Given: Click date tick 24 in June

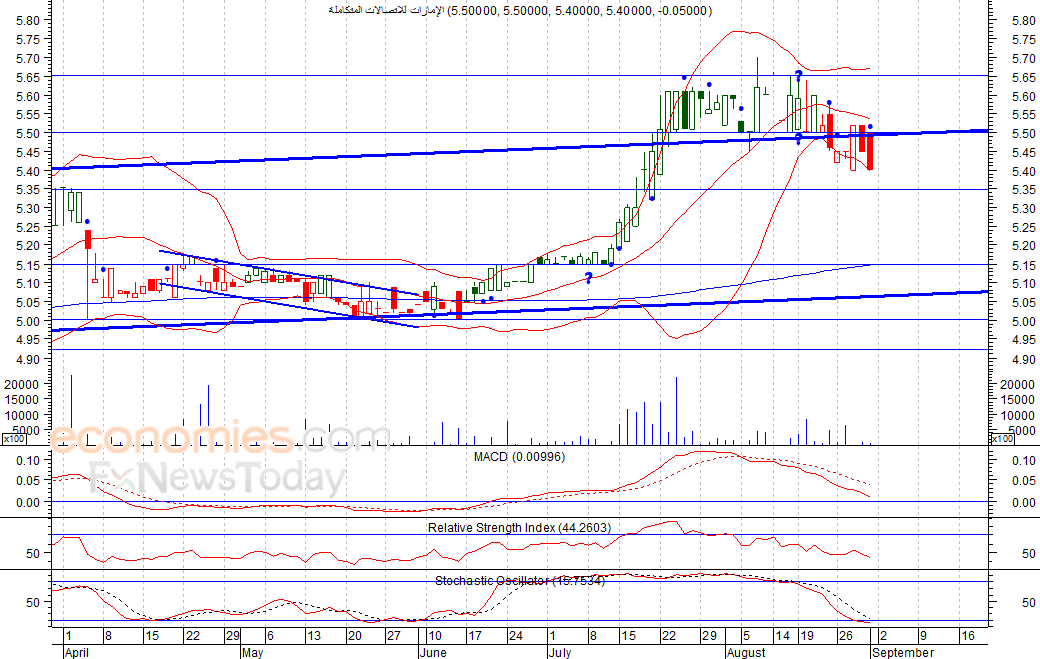Looking at the screenshot, I should pyautogui.click(x=515, y=636).
